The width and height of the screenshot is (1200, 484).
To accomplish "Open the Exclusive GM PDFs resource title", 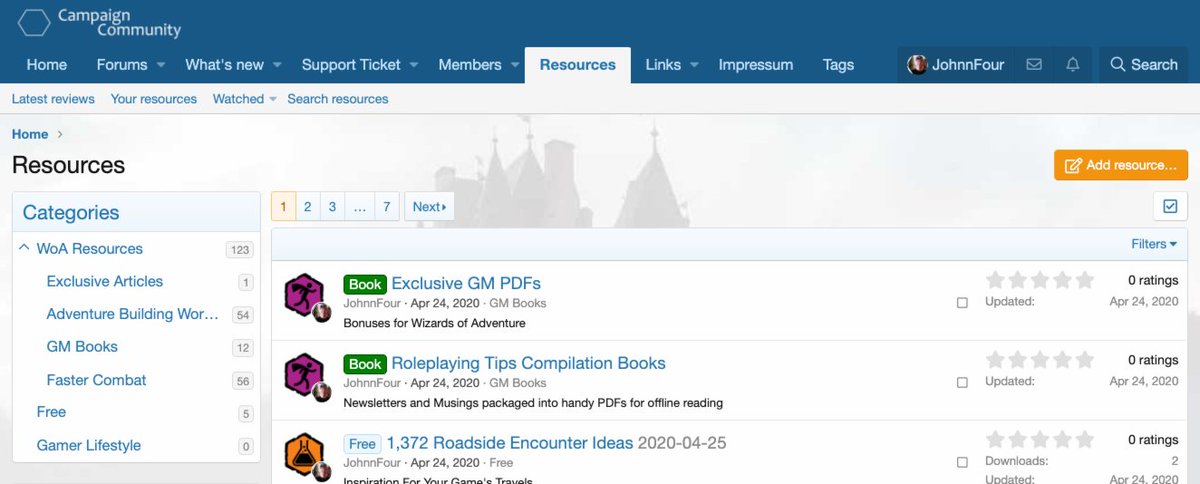I will coord(466,283).
